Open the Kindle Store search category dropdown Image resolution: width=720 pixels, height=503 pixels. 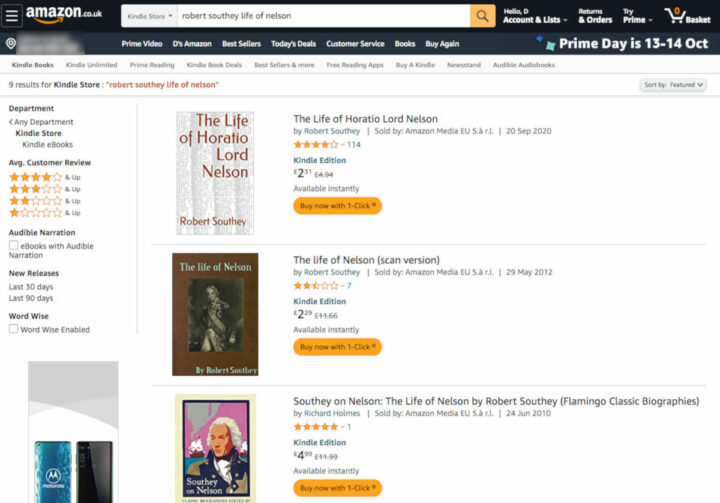point(150,16)
